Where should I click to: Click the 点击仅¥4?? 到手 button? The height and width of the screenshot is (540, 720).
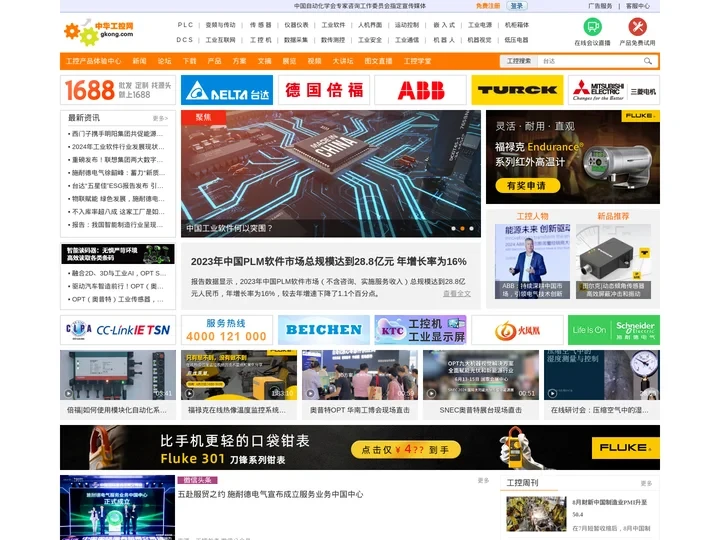pos(405,450)
